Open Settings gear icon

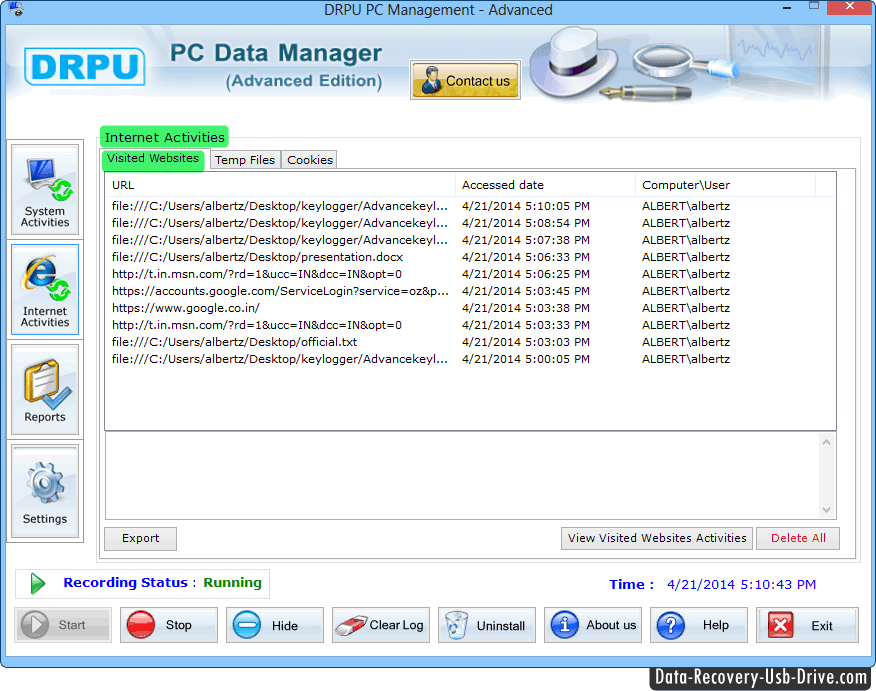pyautogui.click(x=45, y=491)
